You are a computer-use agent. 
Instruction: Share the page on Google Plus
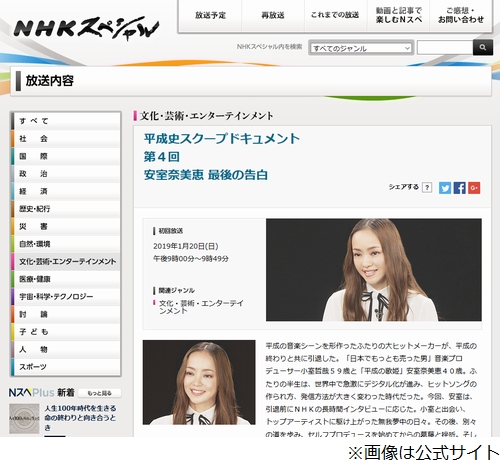474,188
